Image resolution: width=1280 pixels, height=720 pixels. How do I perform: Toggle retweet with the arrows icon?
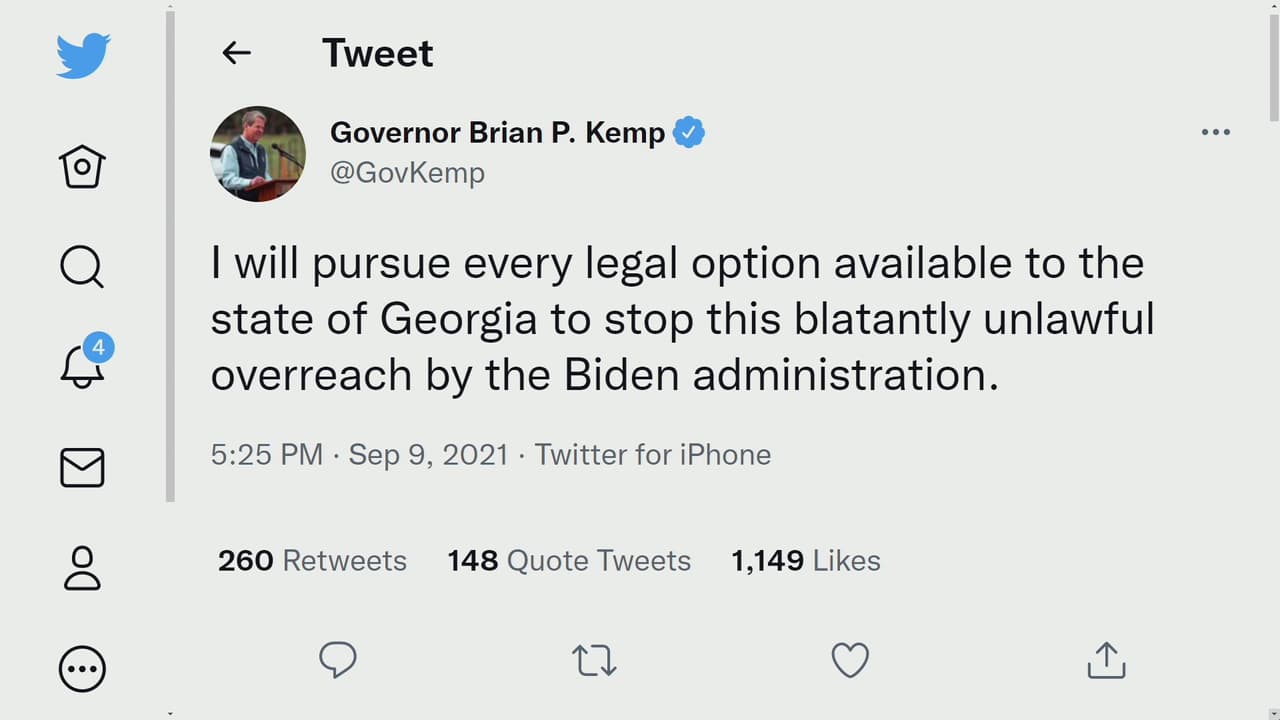click(594, 660)
